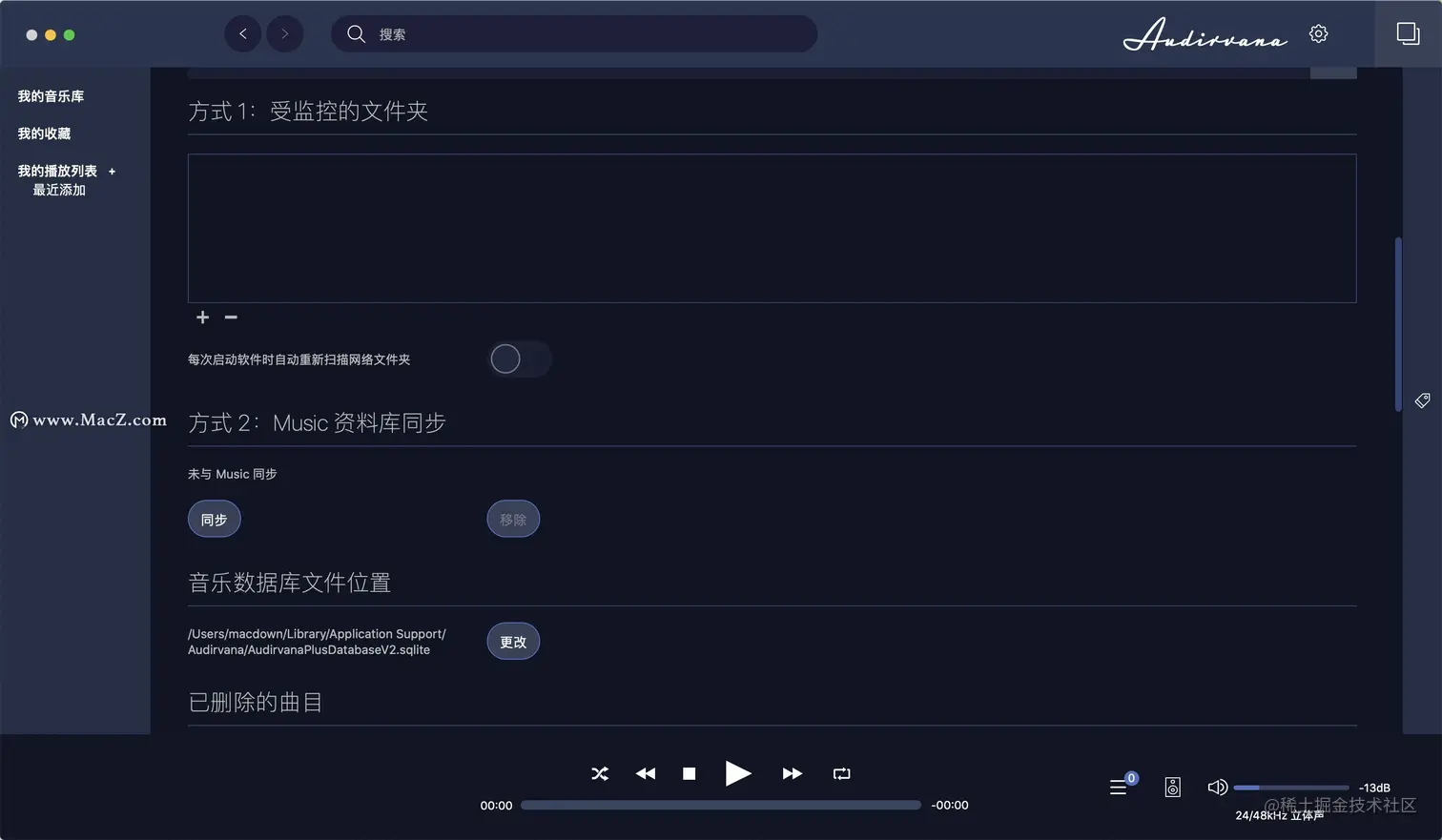This screenshot has height=840, width=1442.
Task: Click the settings page vertical scrollbar
Action: click(x=1398, y=324)
